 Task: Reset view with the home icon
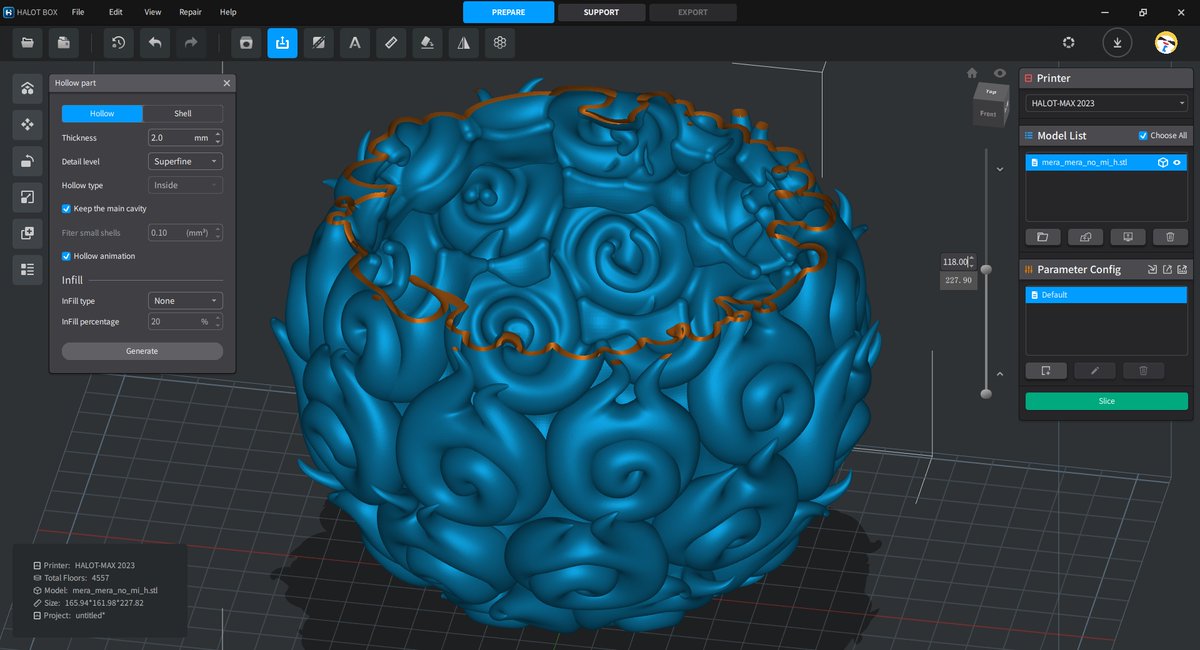click(971, 73)
